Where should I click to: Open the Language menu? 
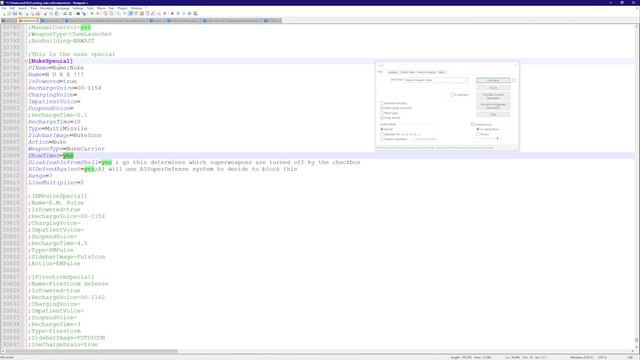tap(62, 8)
